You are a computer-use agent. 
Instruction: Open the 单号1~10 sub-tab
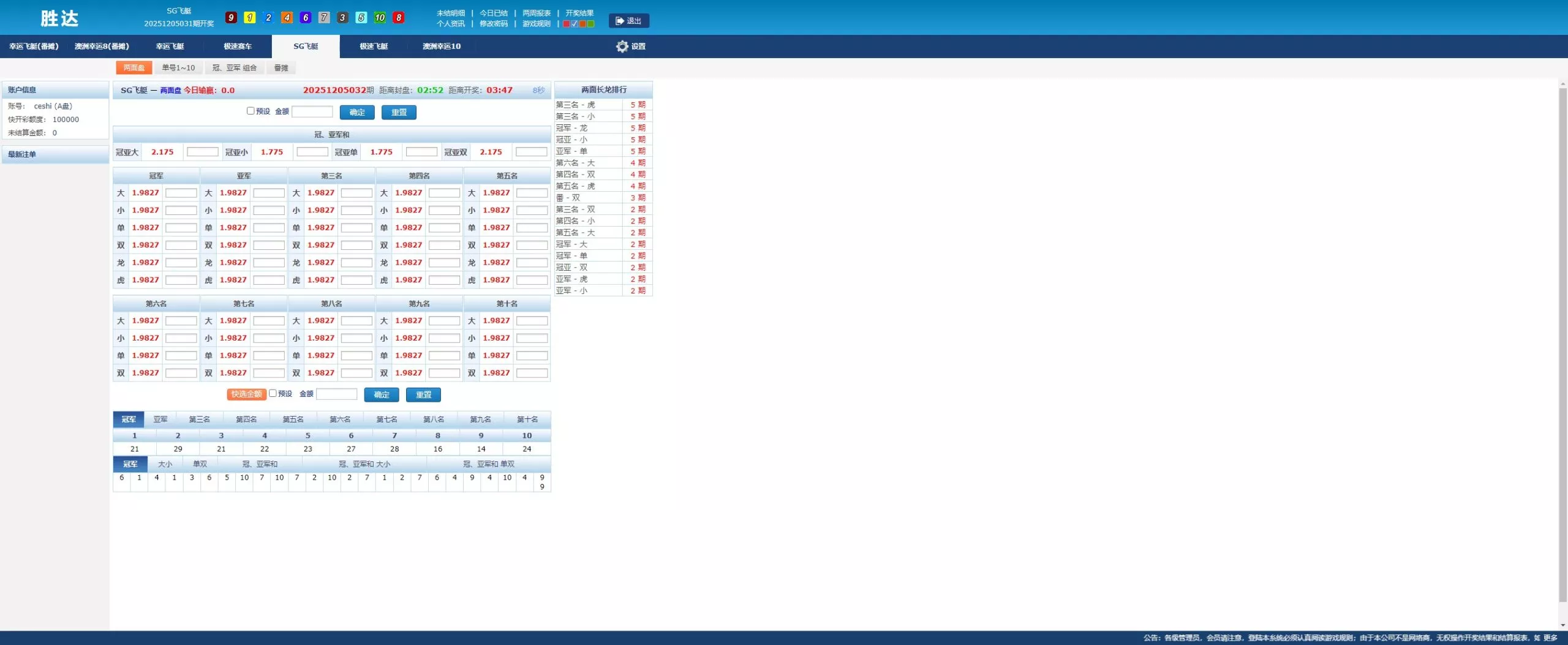click(x=178, y=68)
